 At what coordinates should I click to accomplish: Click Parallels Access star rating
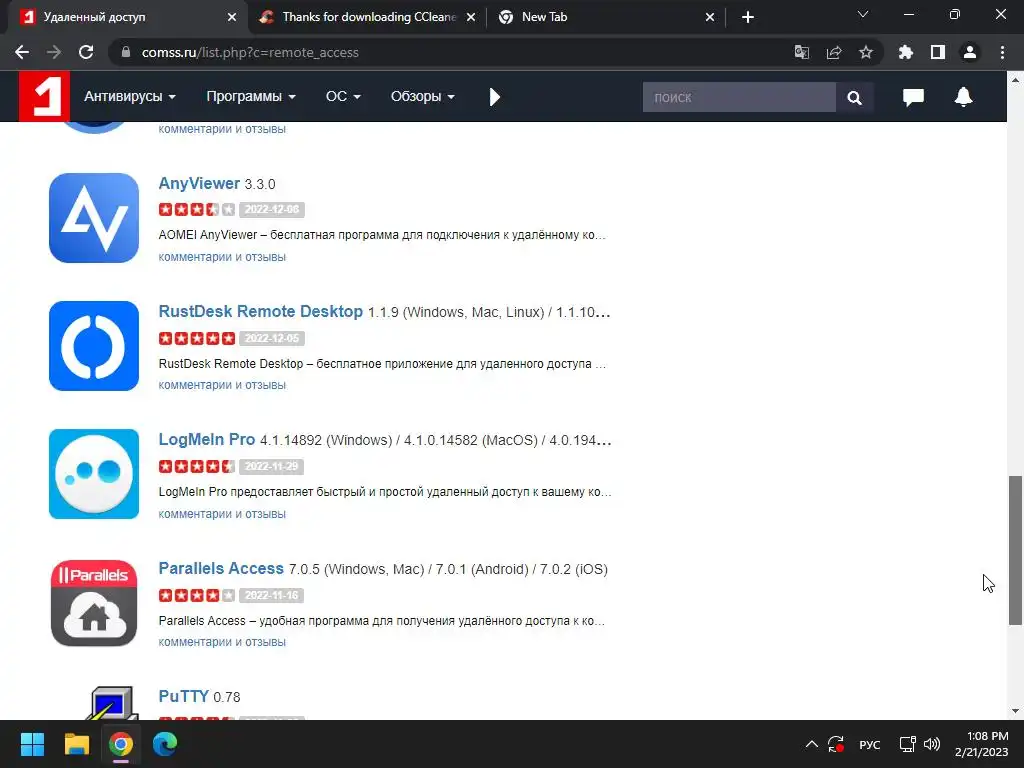197,595
